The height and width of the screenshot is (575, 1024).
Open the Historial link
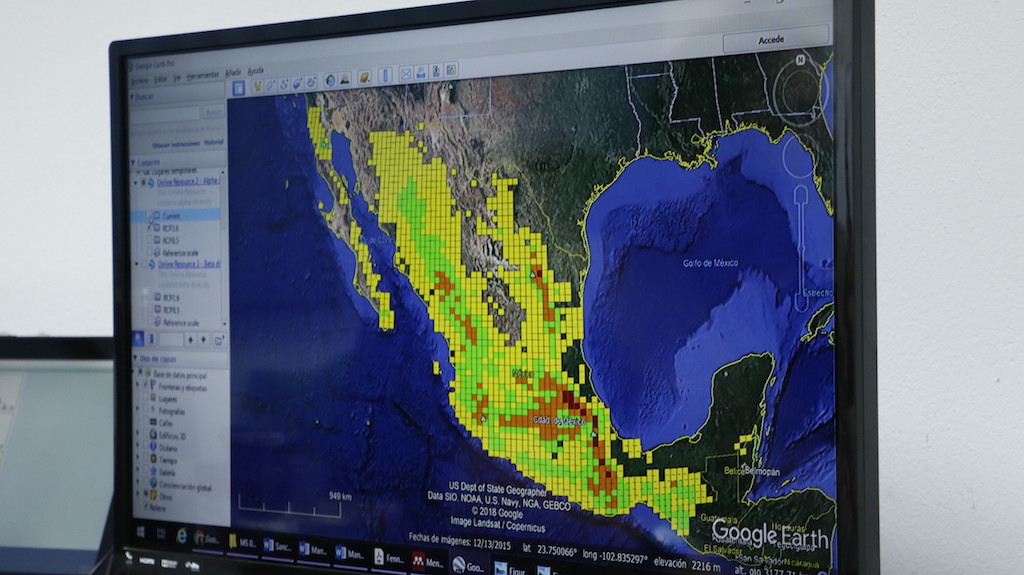click(x=214, y=142)
